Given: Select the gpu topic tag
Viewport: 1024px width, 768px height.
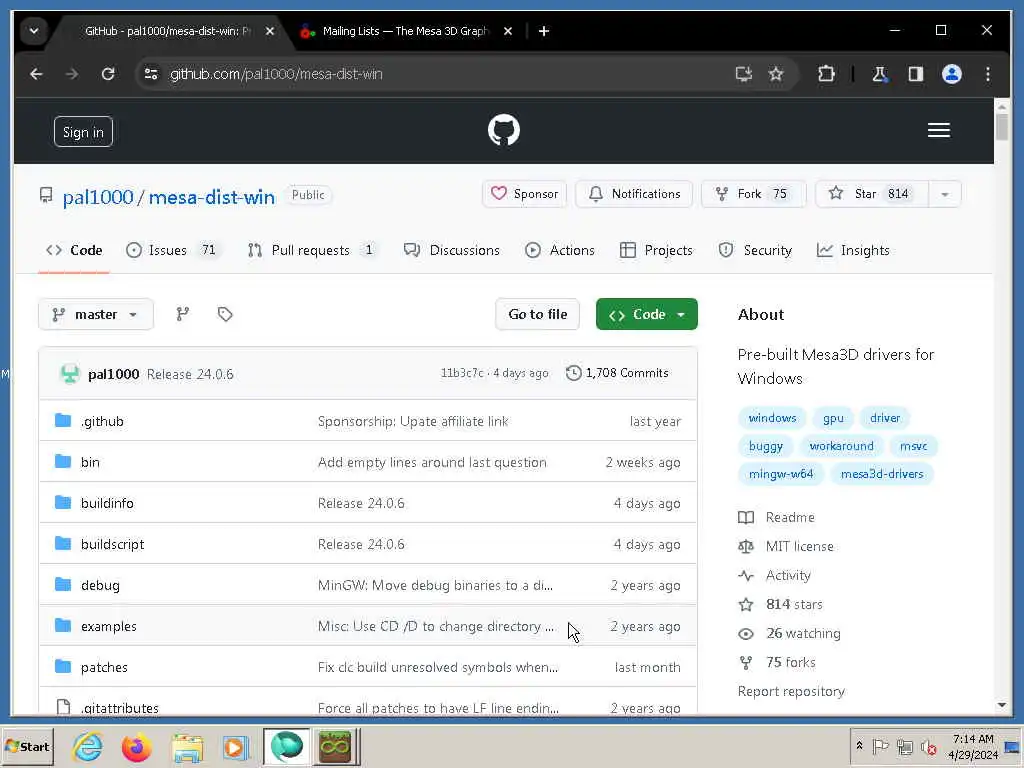Looking at the screenshot, I should coord(833,418).
